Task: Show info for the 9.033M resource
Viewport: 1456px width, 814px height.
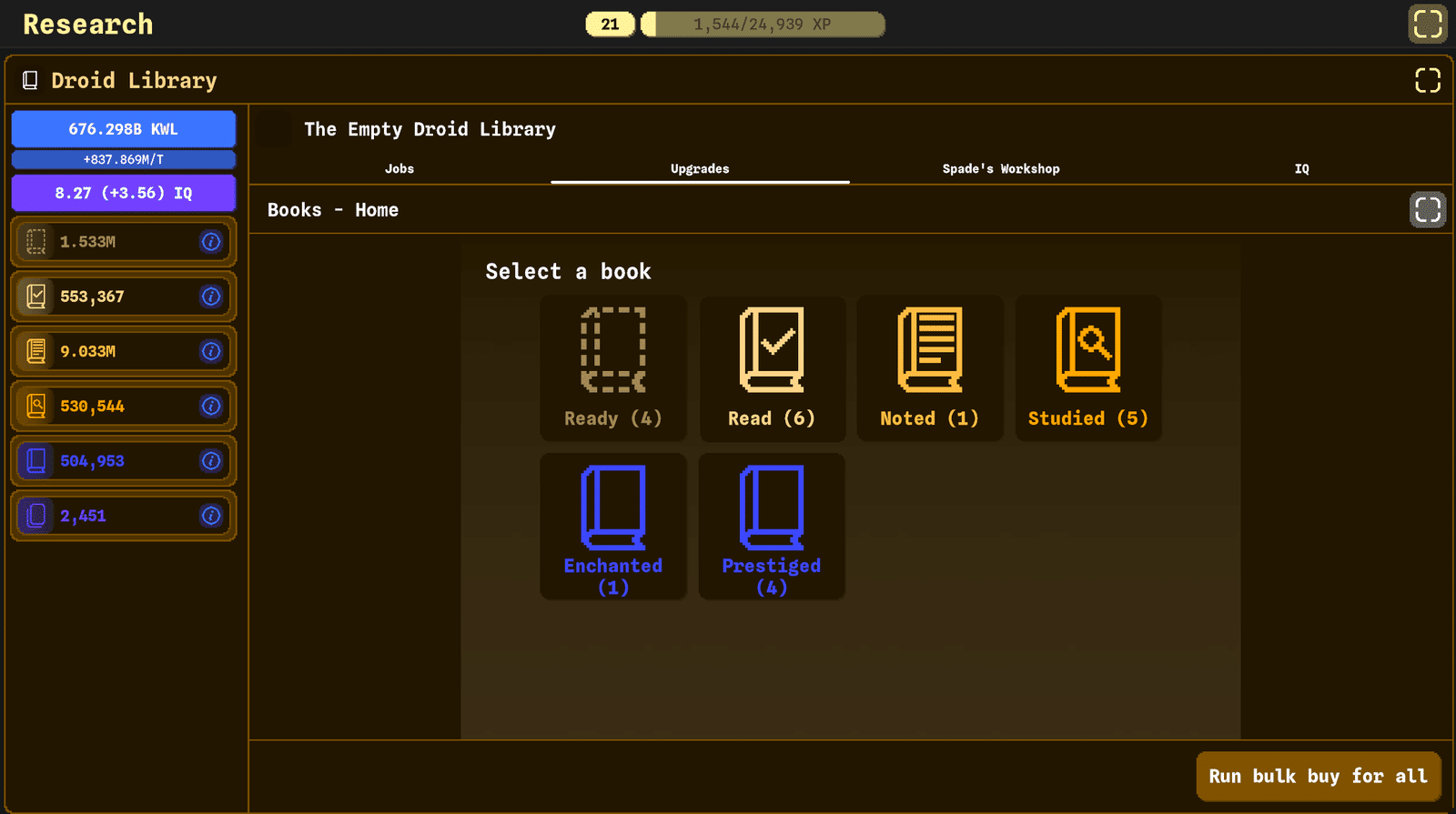Action: [211, 351]
